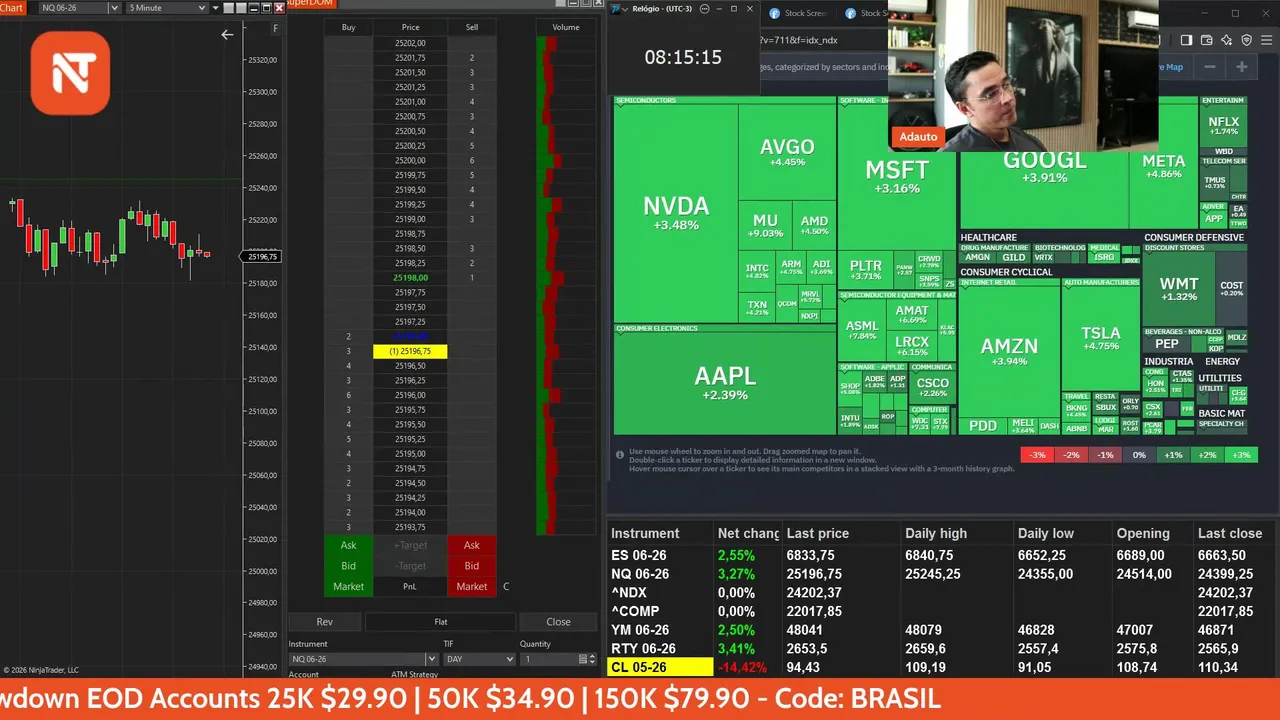Click the NFLX tile on heatmap

pos(1224,125)
